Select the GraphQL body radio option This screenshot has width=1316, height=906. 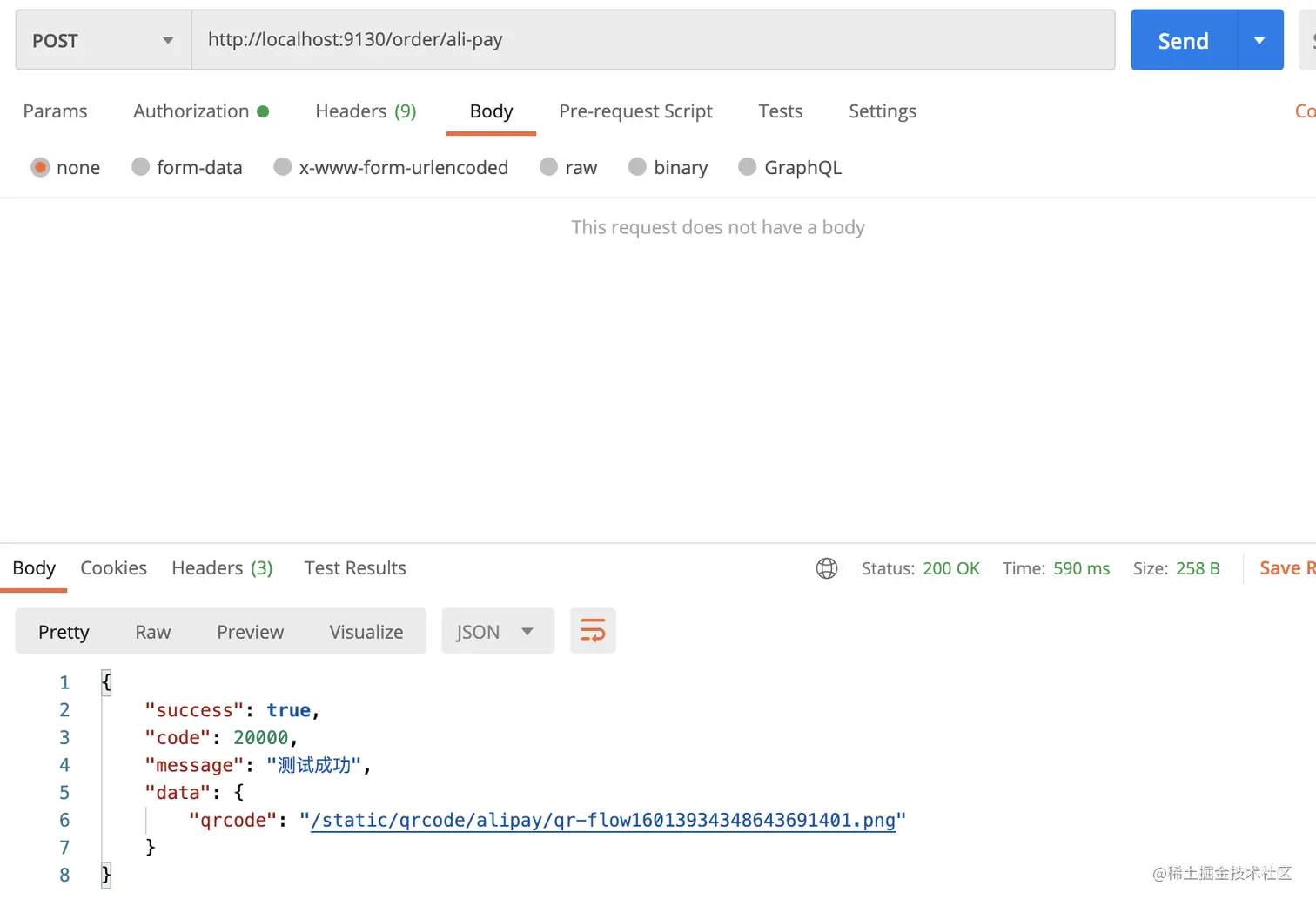click(748, 167)
